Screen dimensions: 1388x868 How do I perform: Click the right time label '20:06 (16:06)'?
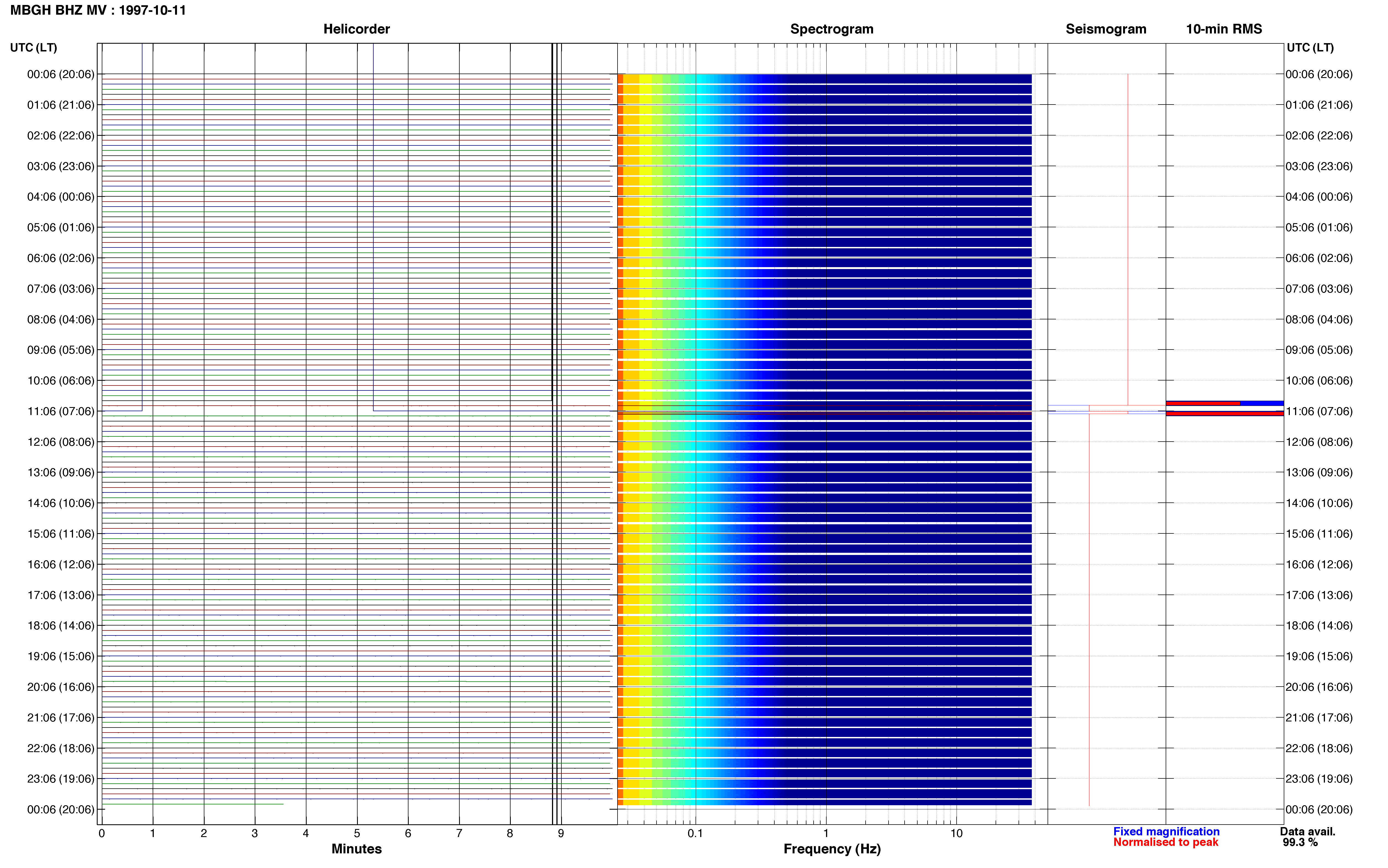click(x=1319, y=687)
